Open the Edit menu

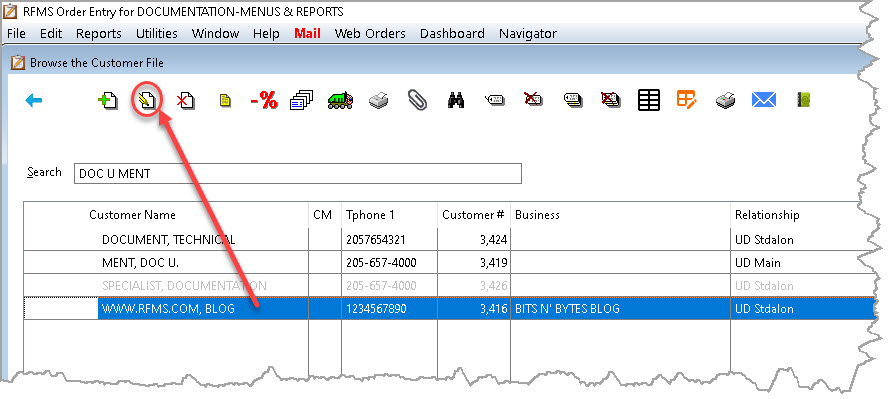click(50, 33)
